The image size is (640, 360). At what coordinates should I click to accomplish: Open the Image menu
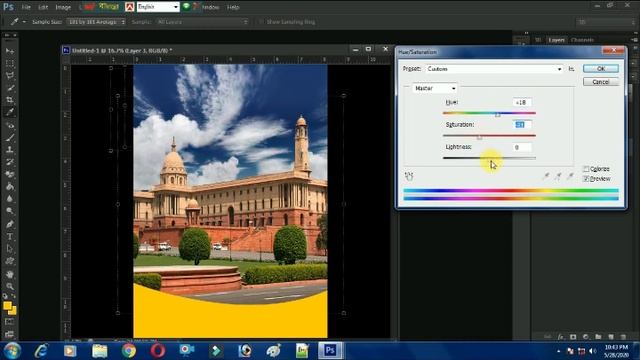pyautogui.click(x=63, y=7)
